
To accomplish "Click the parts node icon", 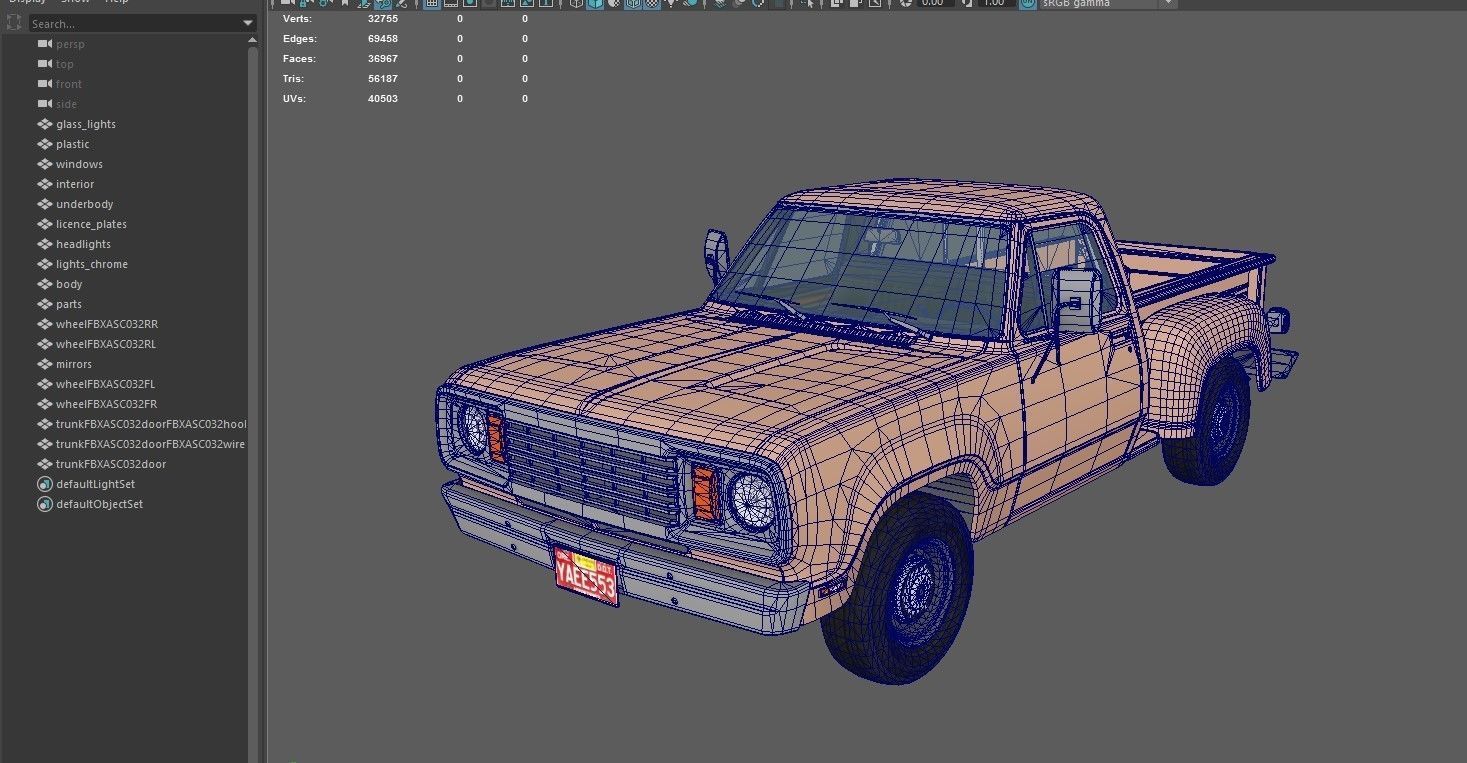I will click(x=44, y=304).
